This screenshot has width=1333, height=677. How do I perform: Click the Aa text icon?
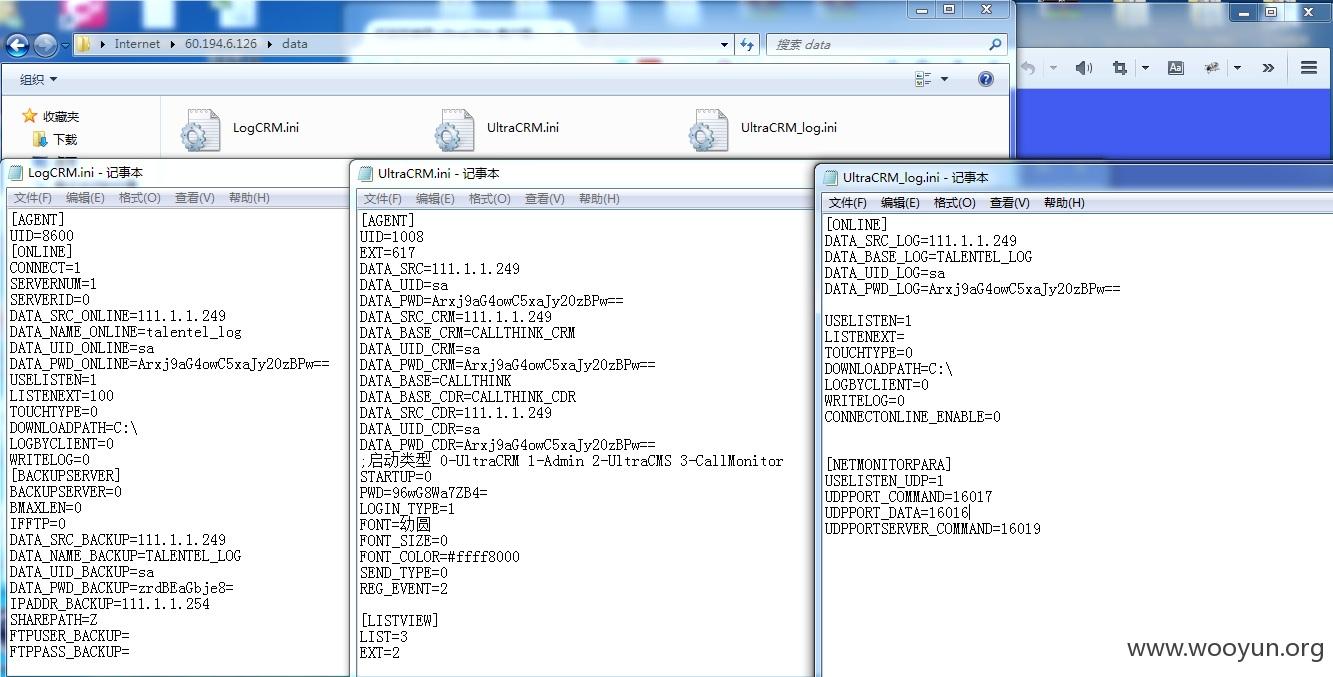pos(1176,68)
